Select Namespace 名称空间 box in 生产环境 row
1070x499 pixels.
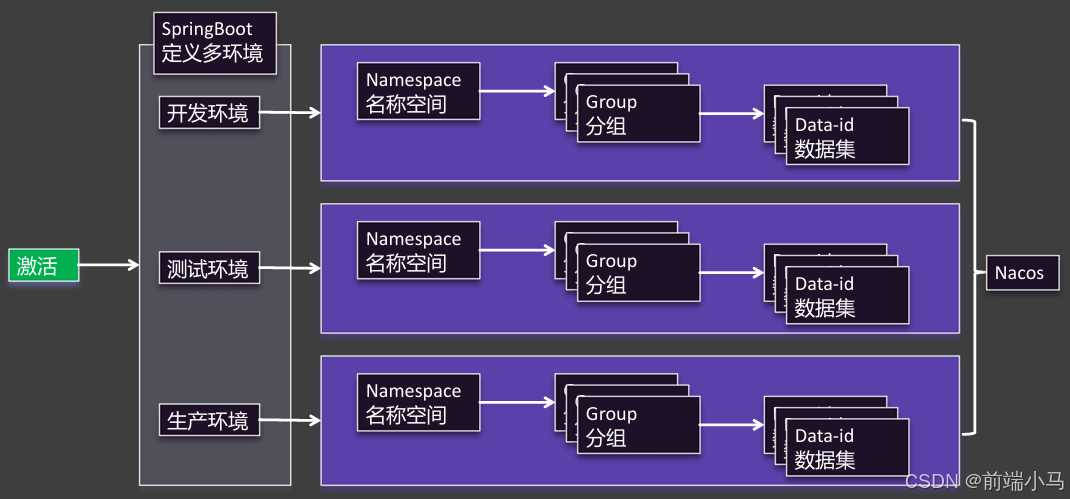coord(418,403)
